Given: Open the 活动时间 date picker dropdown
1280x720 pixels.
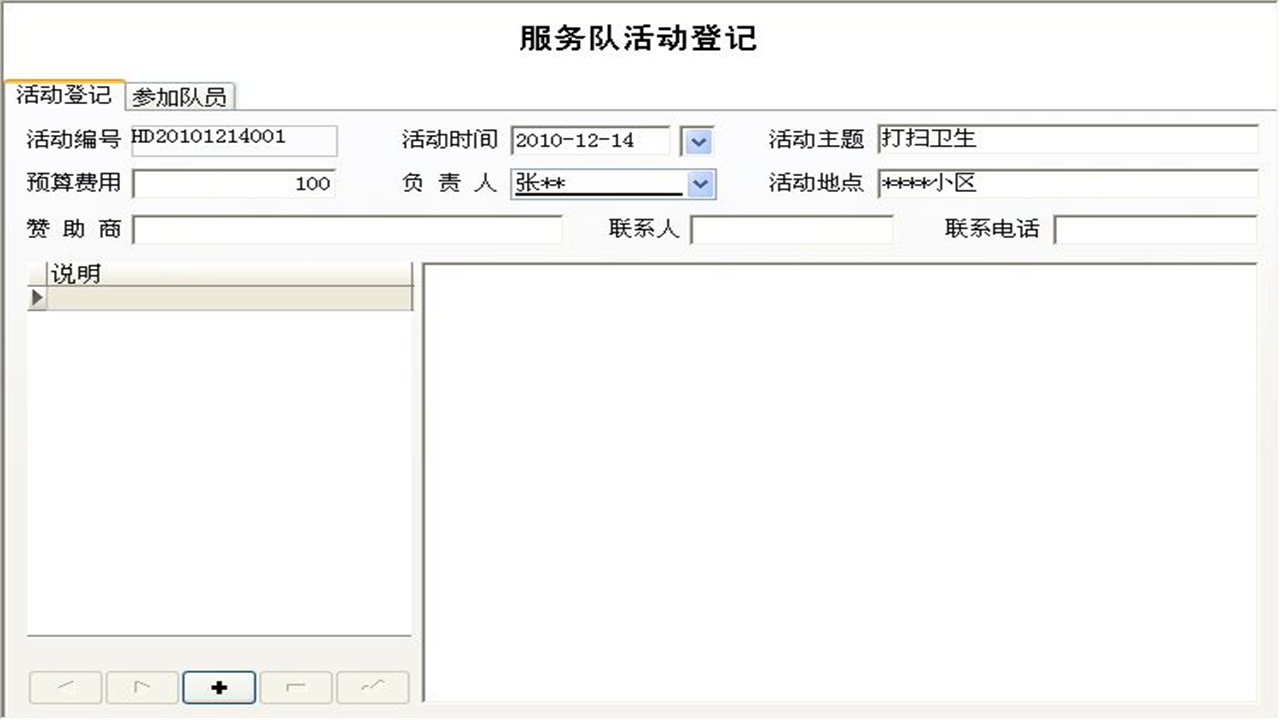Looking at the screenshot, I should [697, 141].
